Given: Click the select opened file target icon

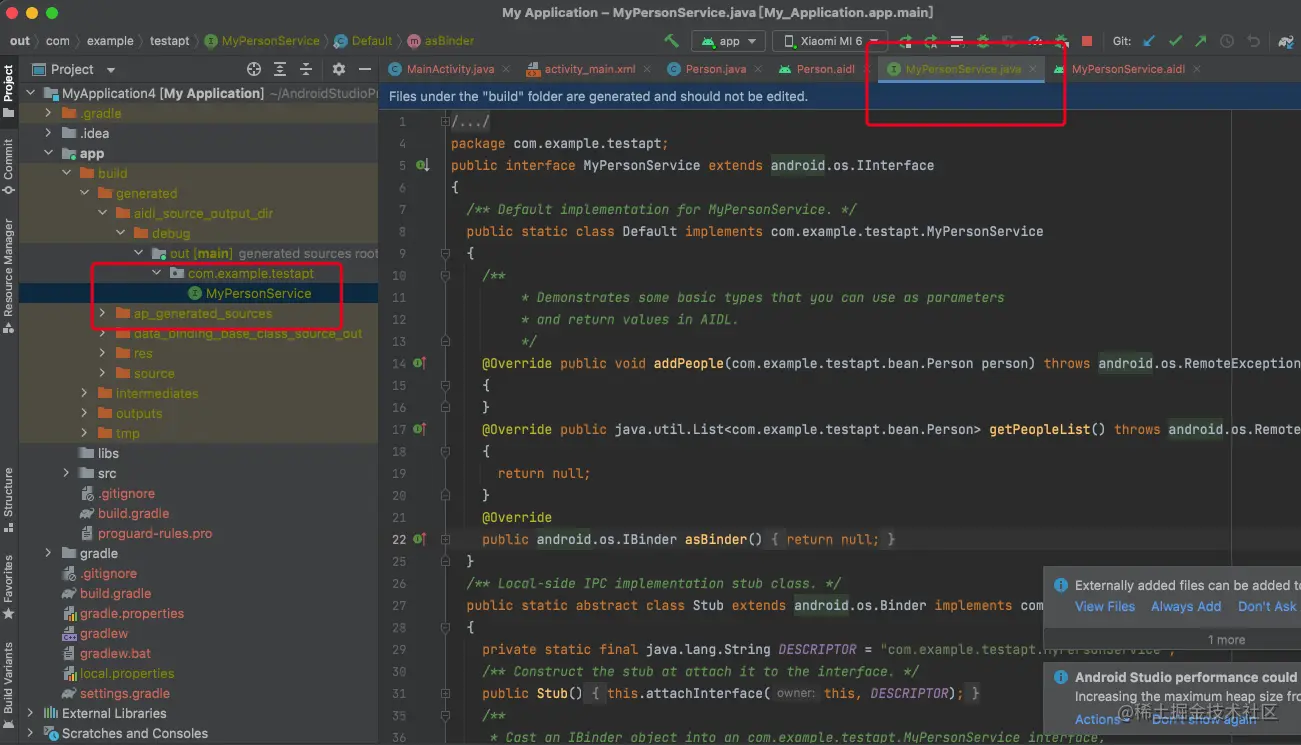Looking at the screenshot, I should [254, 69].
